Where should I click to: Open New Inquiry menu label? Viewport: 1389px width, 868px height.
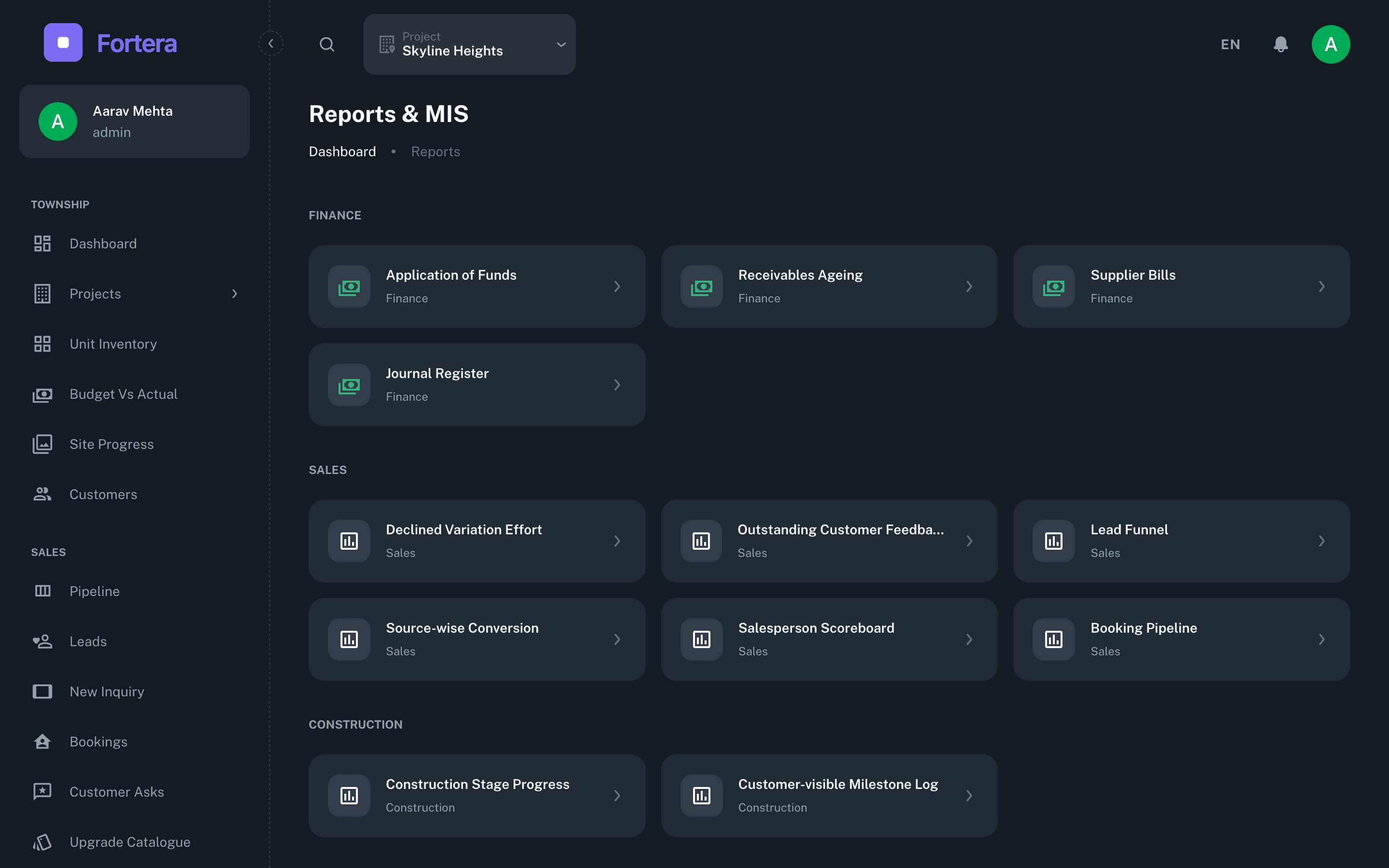(107, 691)
